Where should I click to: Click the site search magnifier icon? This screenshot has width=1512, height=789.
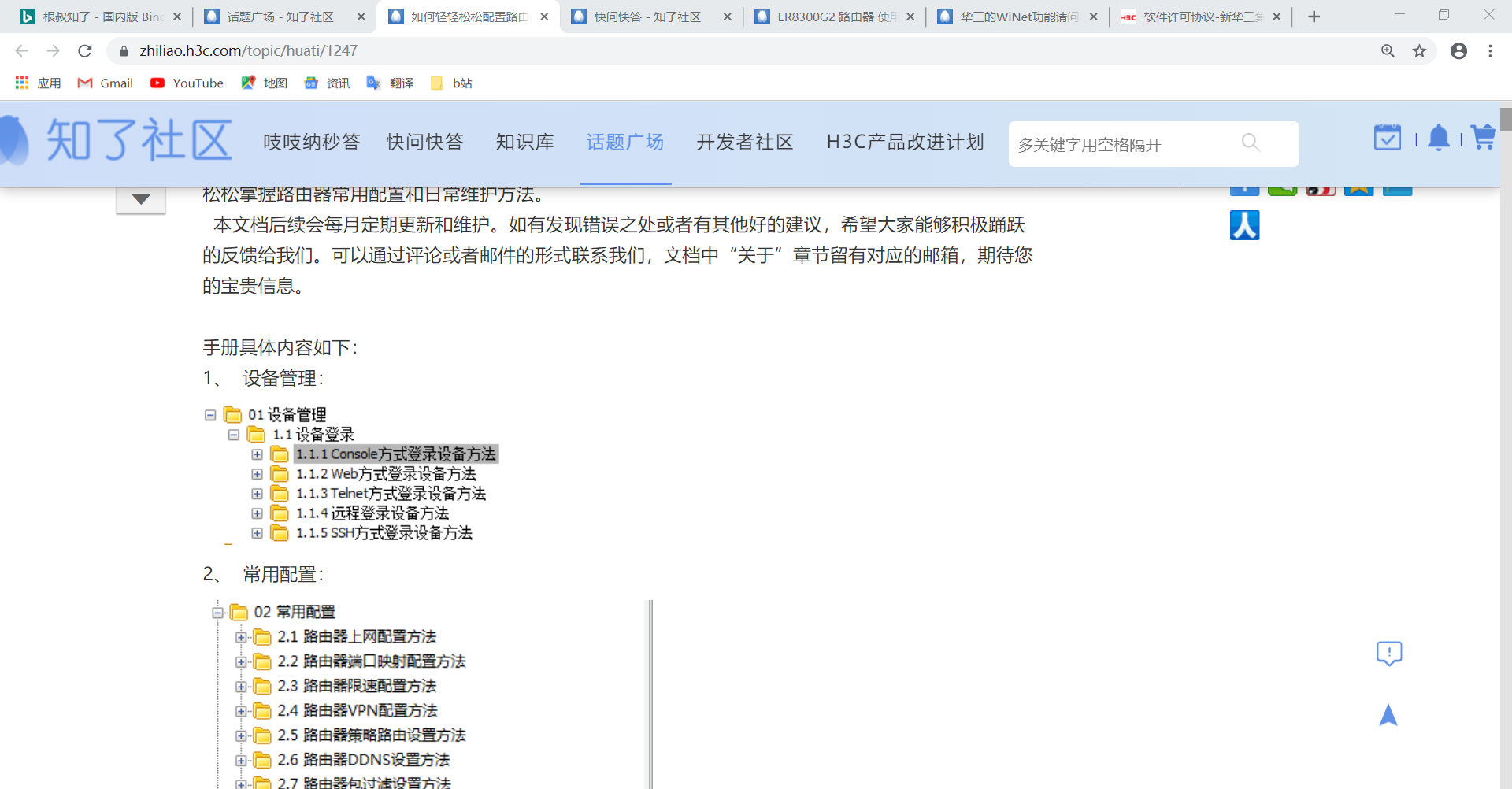click(x=1251, y=143)
